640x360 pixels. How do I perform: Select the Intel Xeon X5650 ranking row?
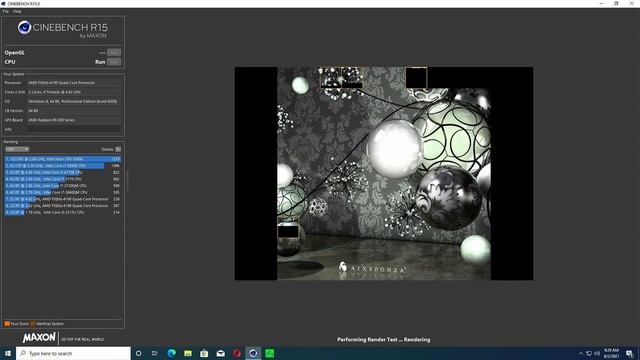pos(62,159)
